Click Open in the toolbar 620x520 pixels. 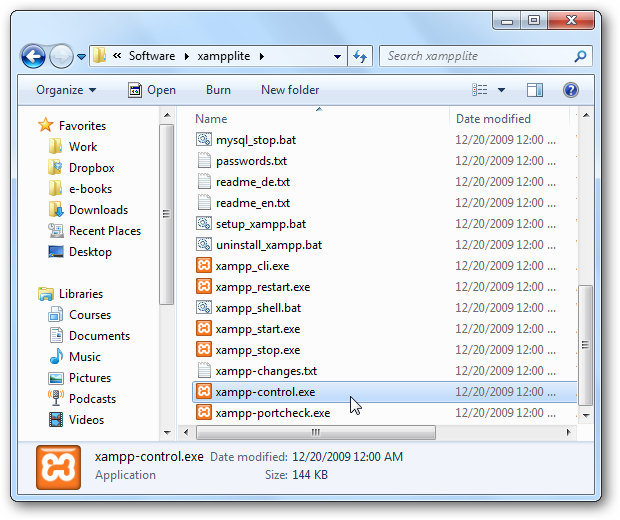tap(152, 90)
